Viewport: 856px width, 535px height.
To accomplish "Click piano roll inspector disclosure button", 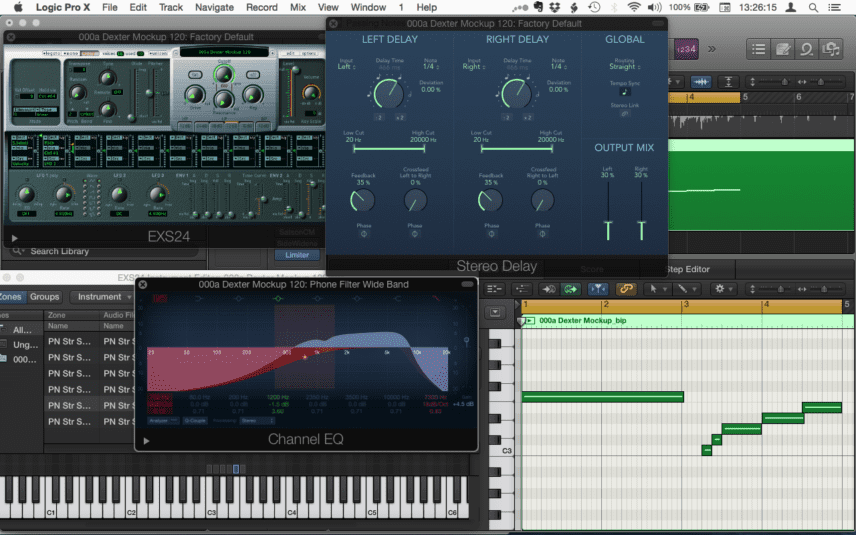I will pos(495,312).
